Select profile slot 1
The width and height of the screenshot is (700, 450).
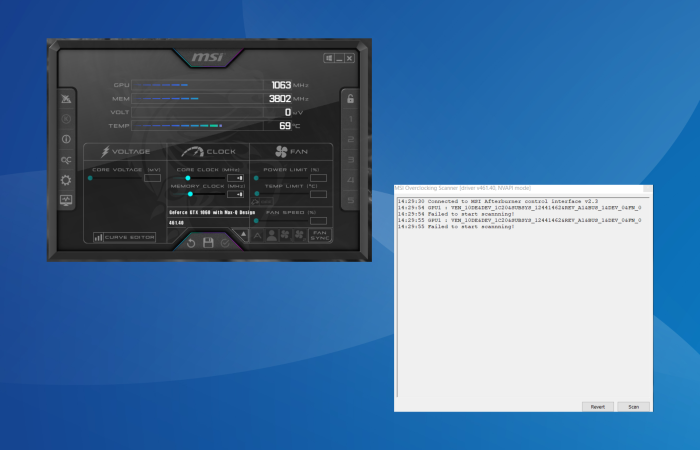pos(350,119)
